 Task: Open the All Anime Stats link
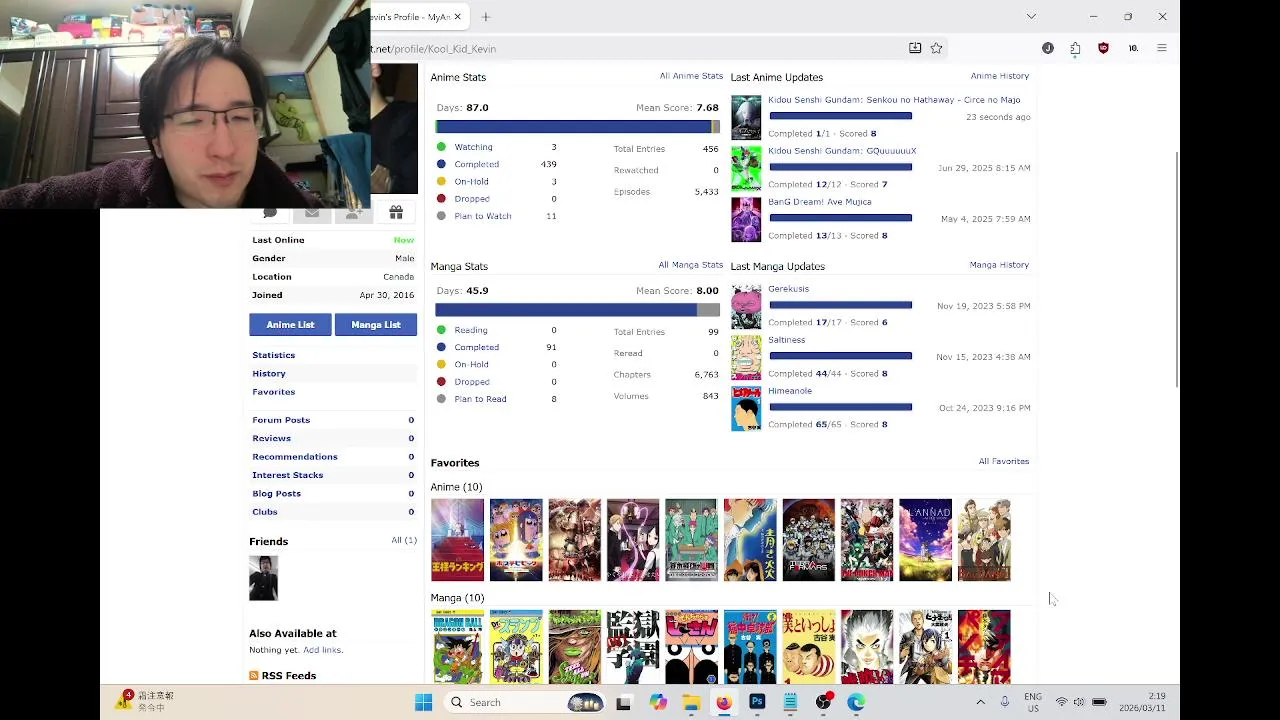click(691, 76)
